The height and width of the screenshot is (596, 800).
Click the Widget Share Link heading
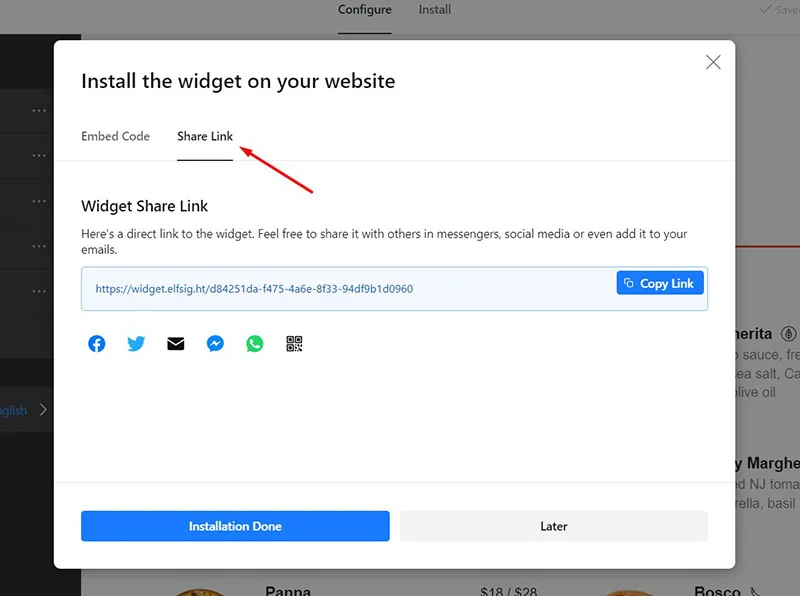[x=144, y=206]
